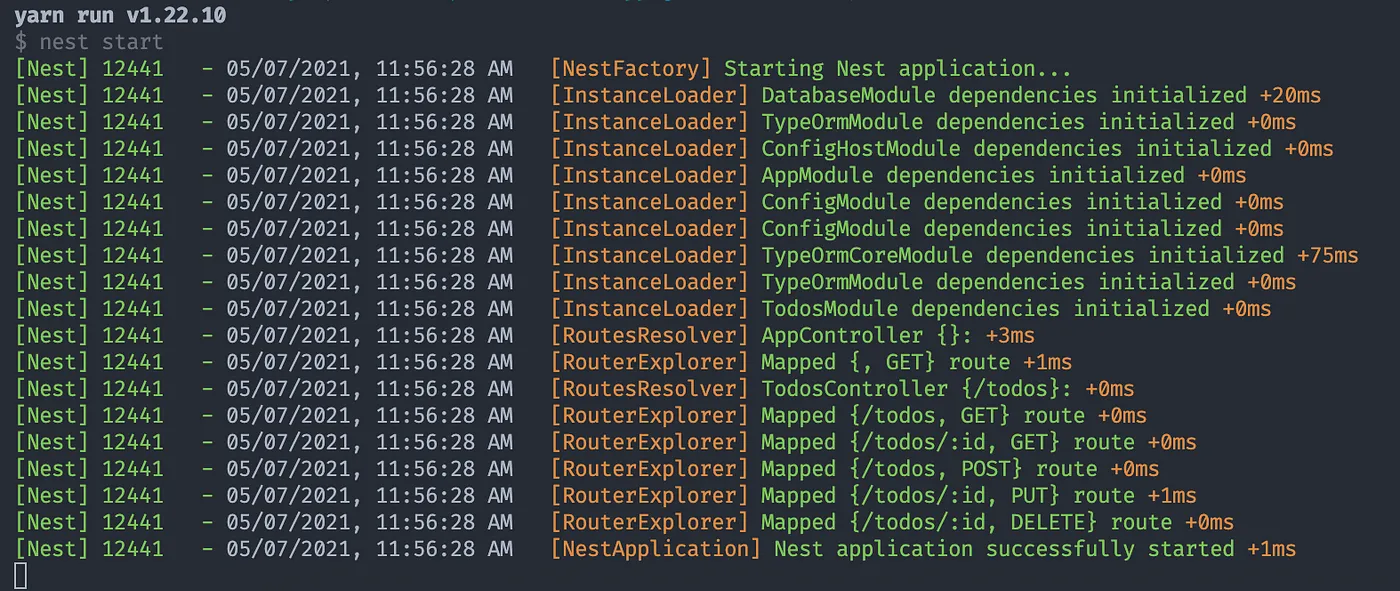Select the TodosModule dependencies initialized line
The width and height of the screenshot is (1400, 591).
[x=984, y=309]
